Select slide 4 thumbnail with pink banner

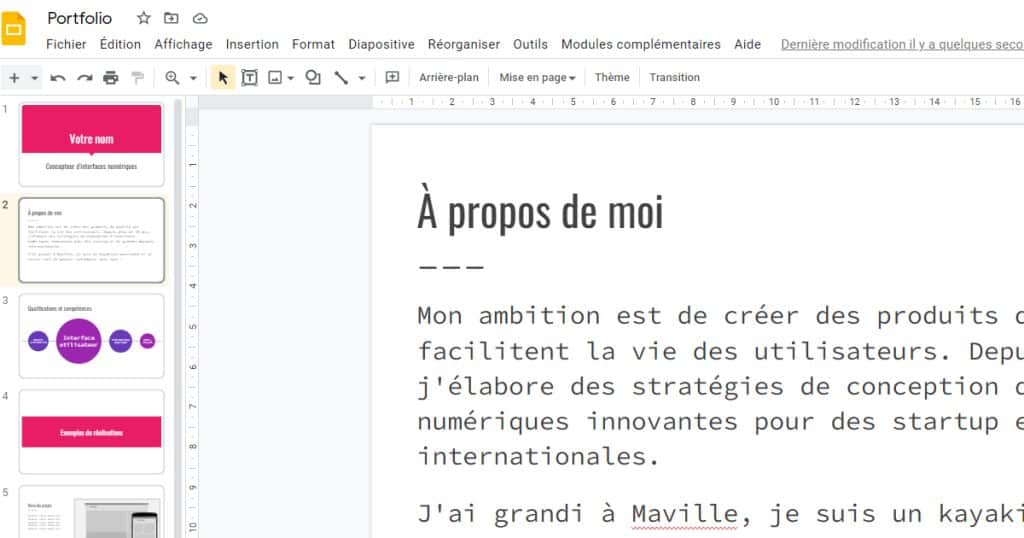pyautogui.click(x=91, y=432)
